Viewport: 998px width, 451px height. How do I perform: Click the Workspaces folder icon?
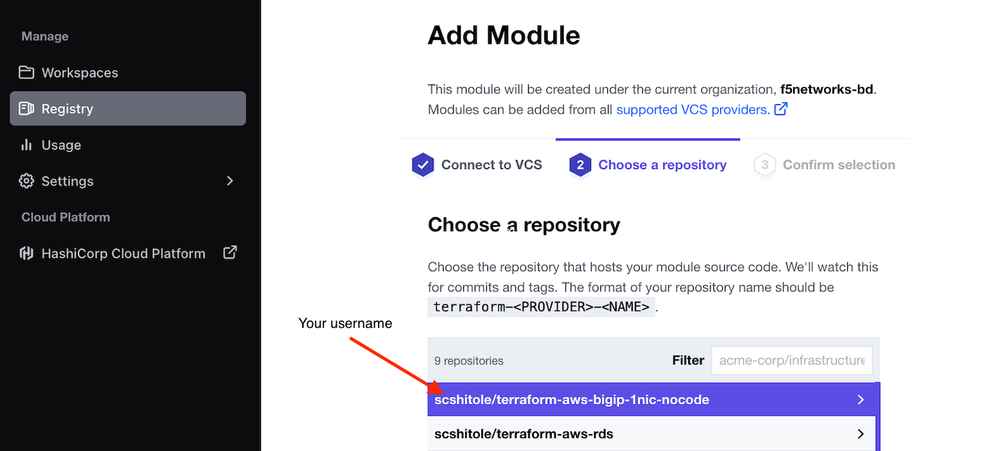26,73
